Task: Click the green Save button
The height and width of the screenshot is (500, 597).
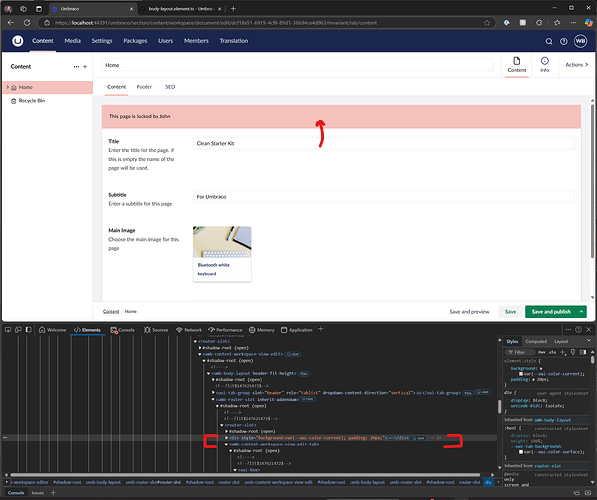Action: coord(510,312)
